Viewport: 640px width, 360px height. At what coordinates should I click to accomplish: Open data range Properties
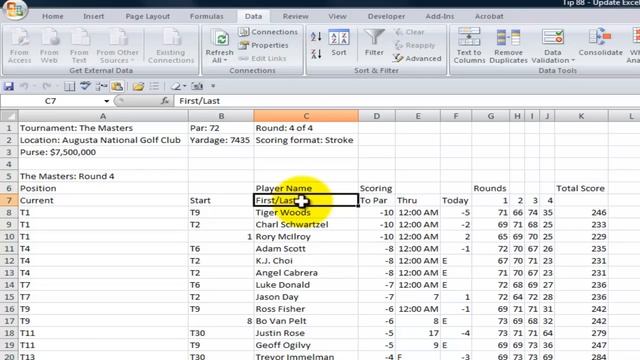pos(264,45)
